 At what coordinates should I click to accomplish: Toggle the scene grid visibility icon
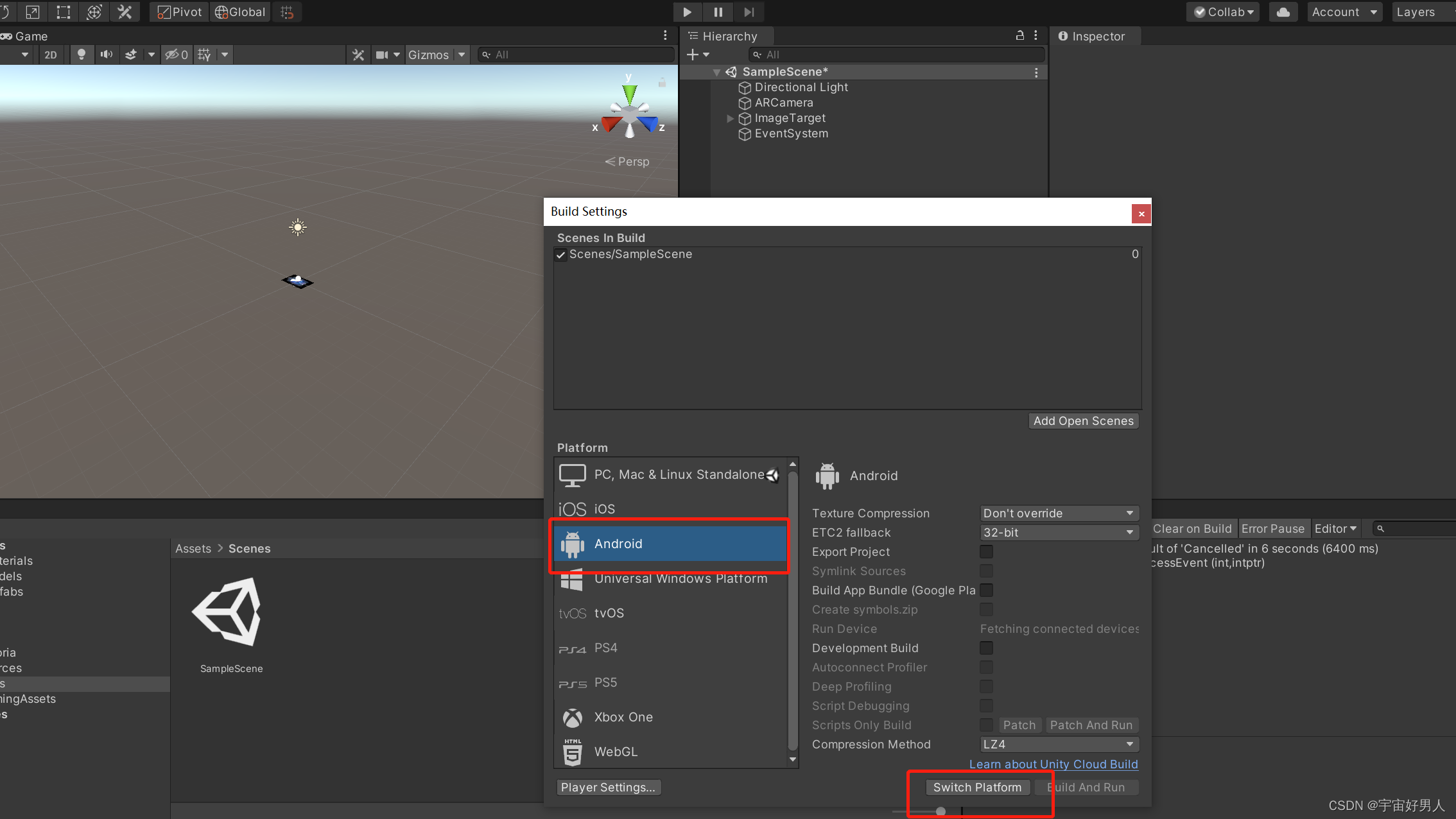[205, 55]
